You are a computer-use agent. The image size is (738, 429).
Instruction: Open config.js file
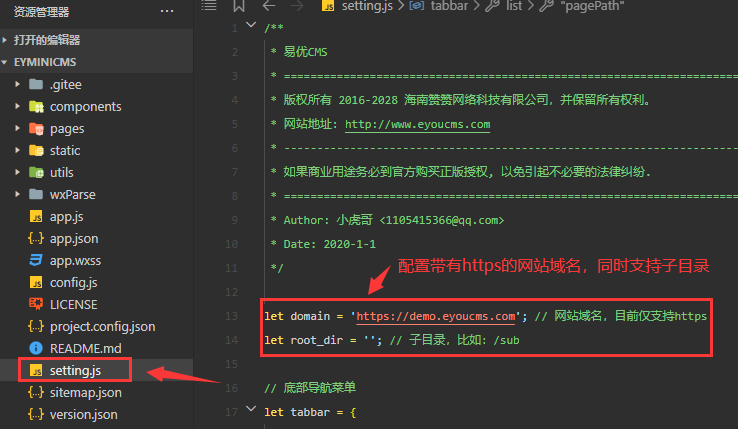pos(74,283)
